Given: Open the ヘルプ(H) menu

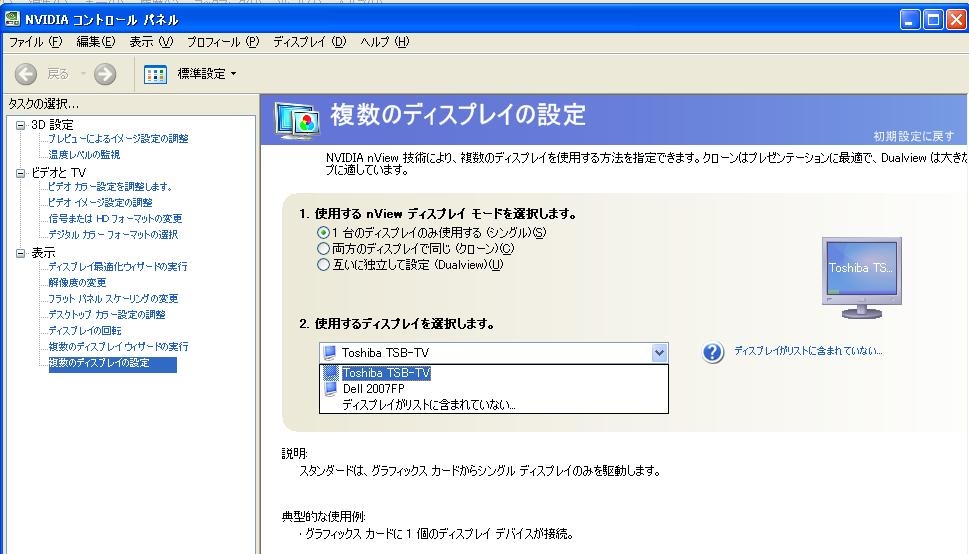Looking at the screenshot, I should point(384,42).
